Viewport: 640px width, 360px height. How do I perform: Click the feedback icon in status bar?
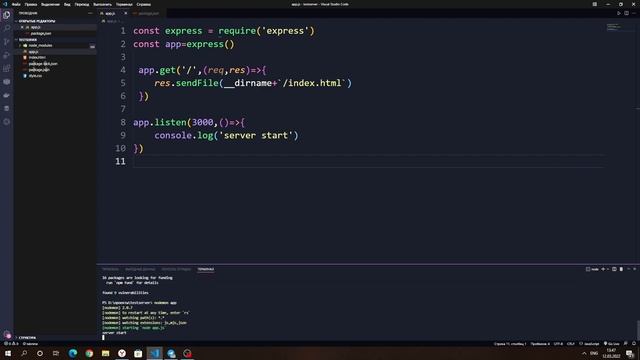tap(626, 344)
